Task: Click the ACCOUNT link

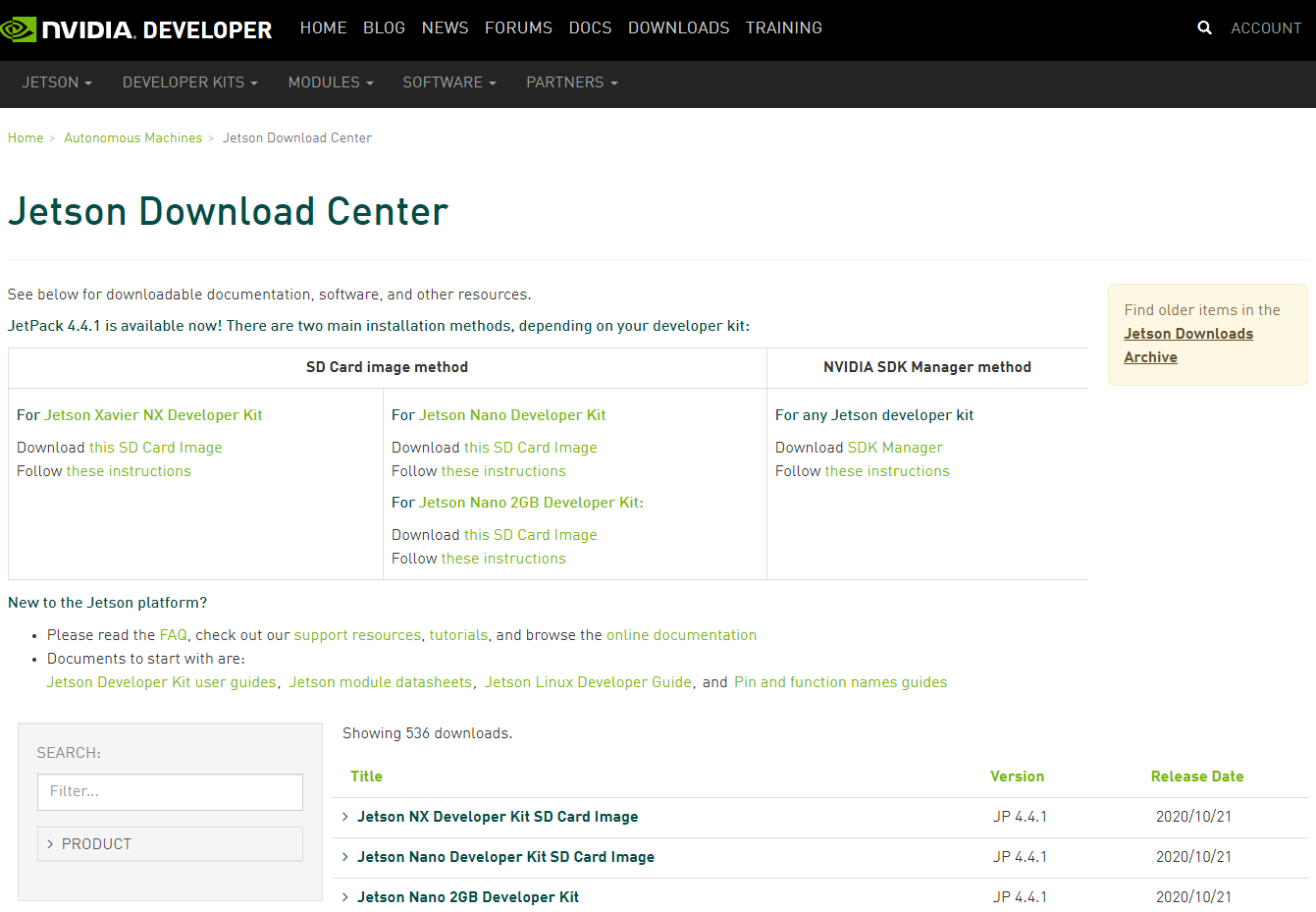Action: click(1266, 28)
